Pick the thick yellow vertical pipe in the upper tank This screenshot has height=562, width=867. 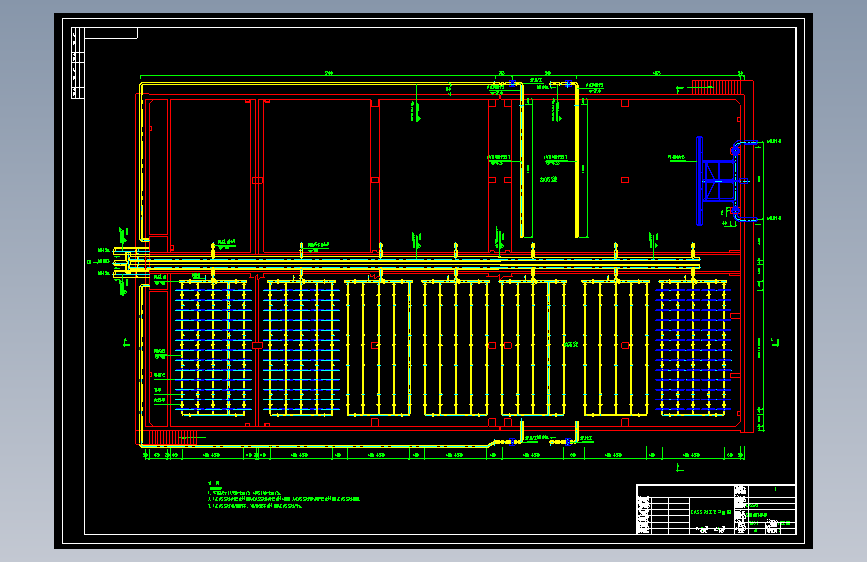[x=577, y=160]
